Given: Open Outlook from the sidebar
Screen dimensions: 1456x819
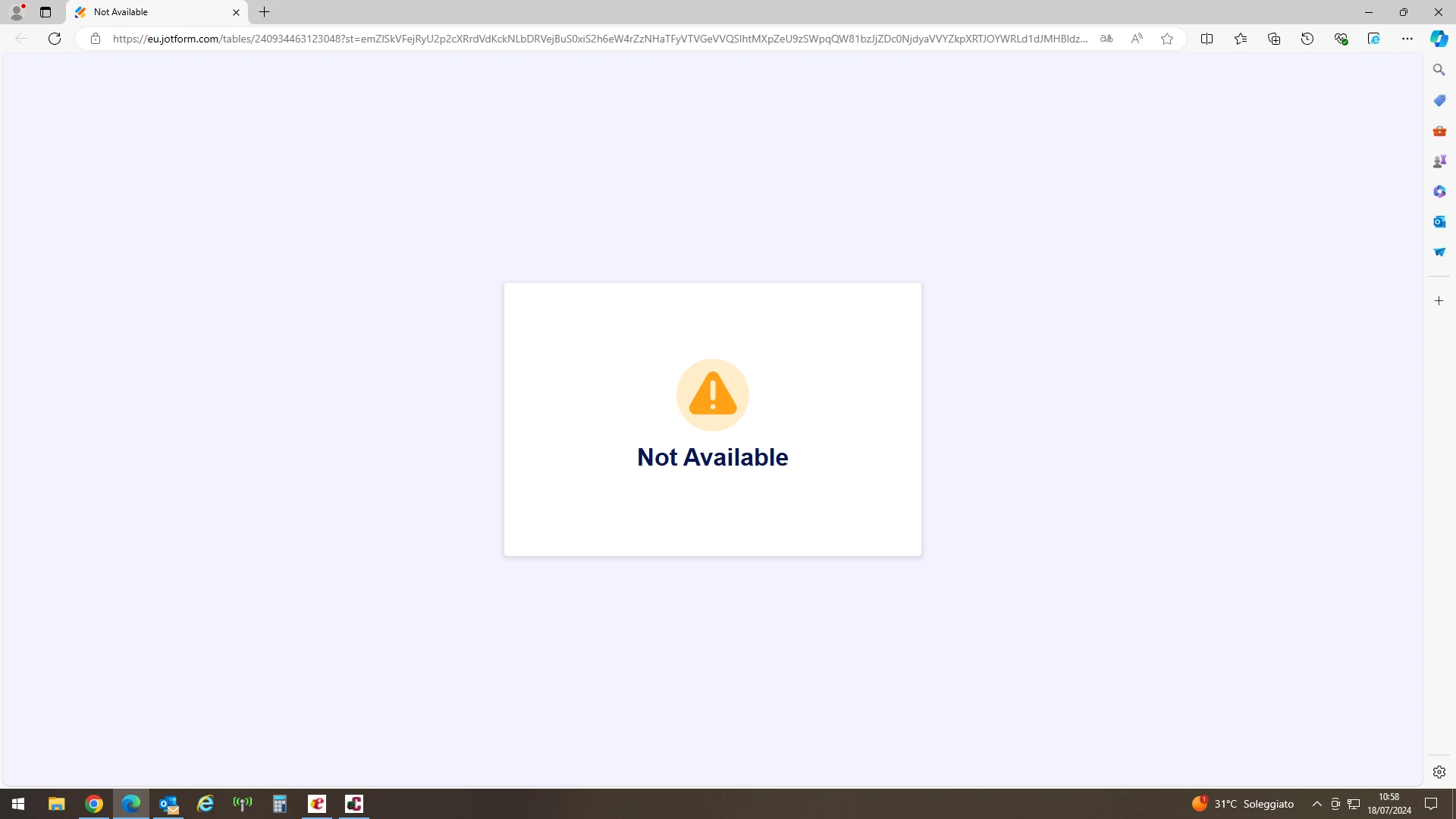Looking at the screenshot, I should (1439, 221).
